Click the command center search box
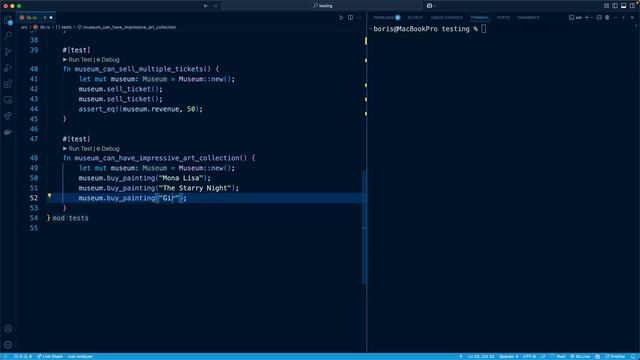640x360 pixels. [x=322, y=6]
